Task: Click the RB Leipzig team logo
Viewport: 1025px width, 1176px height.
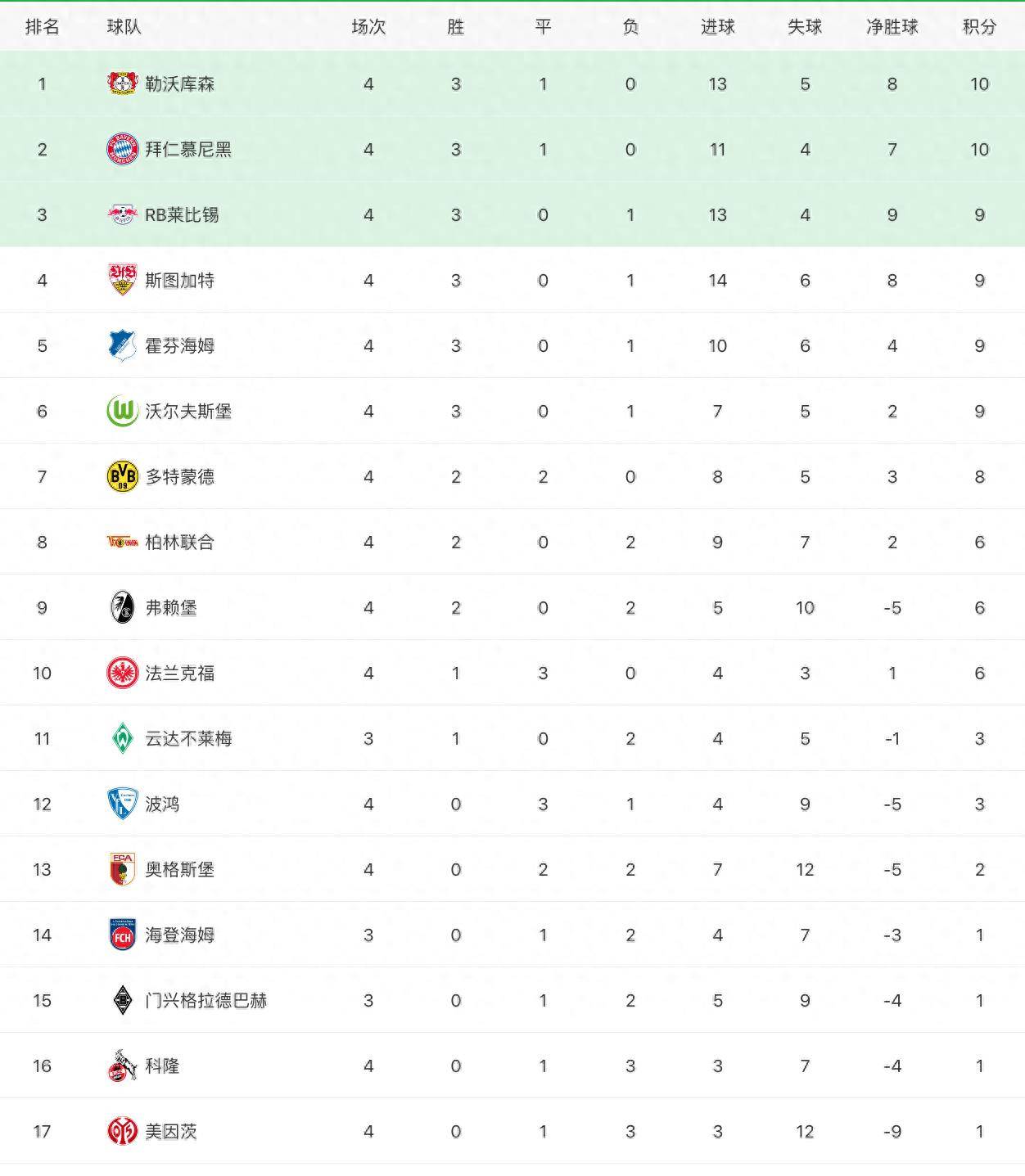Action: [x=123, y=214]
